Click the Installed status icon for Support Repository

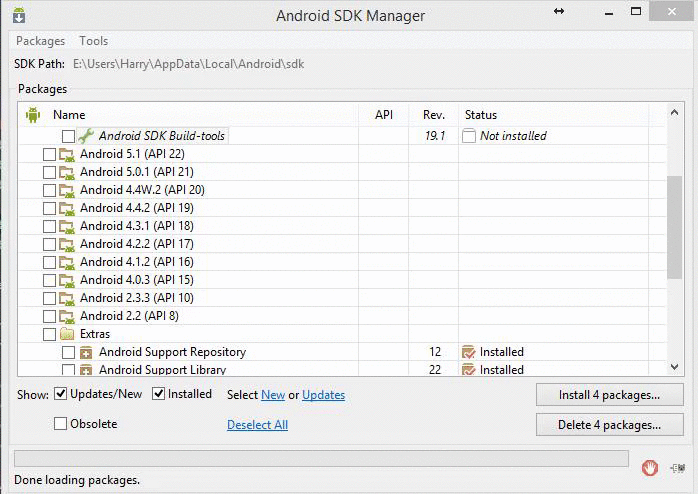[468, 352]
